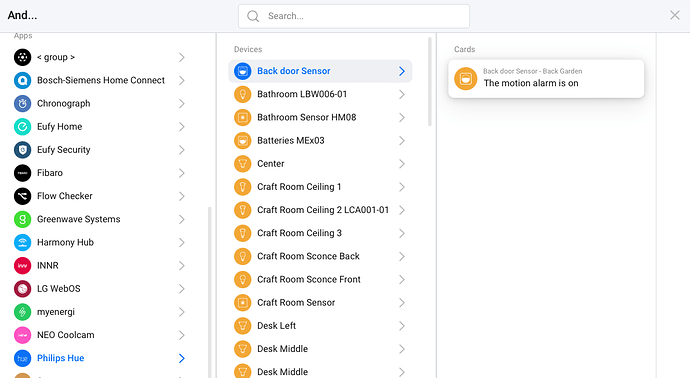Viewport: 690px width, 378px height.
Task: Open the Greenwave Systems app entry
Action: [100, 219]
